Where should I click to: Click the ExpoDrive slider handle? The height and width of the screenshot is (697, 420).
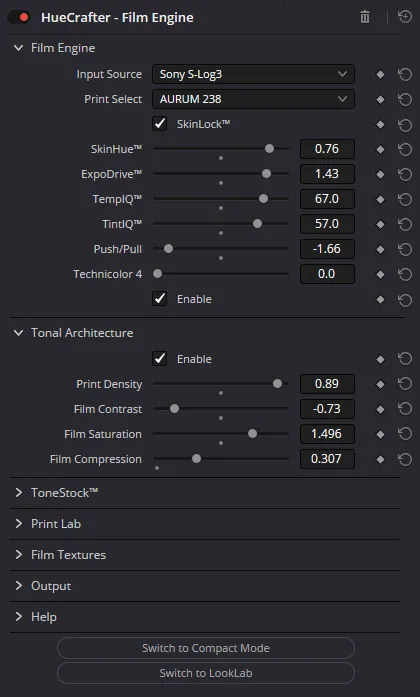(266, 174)
